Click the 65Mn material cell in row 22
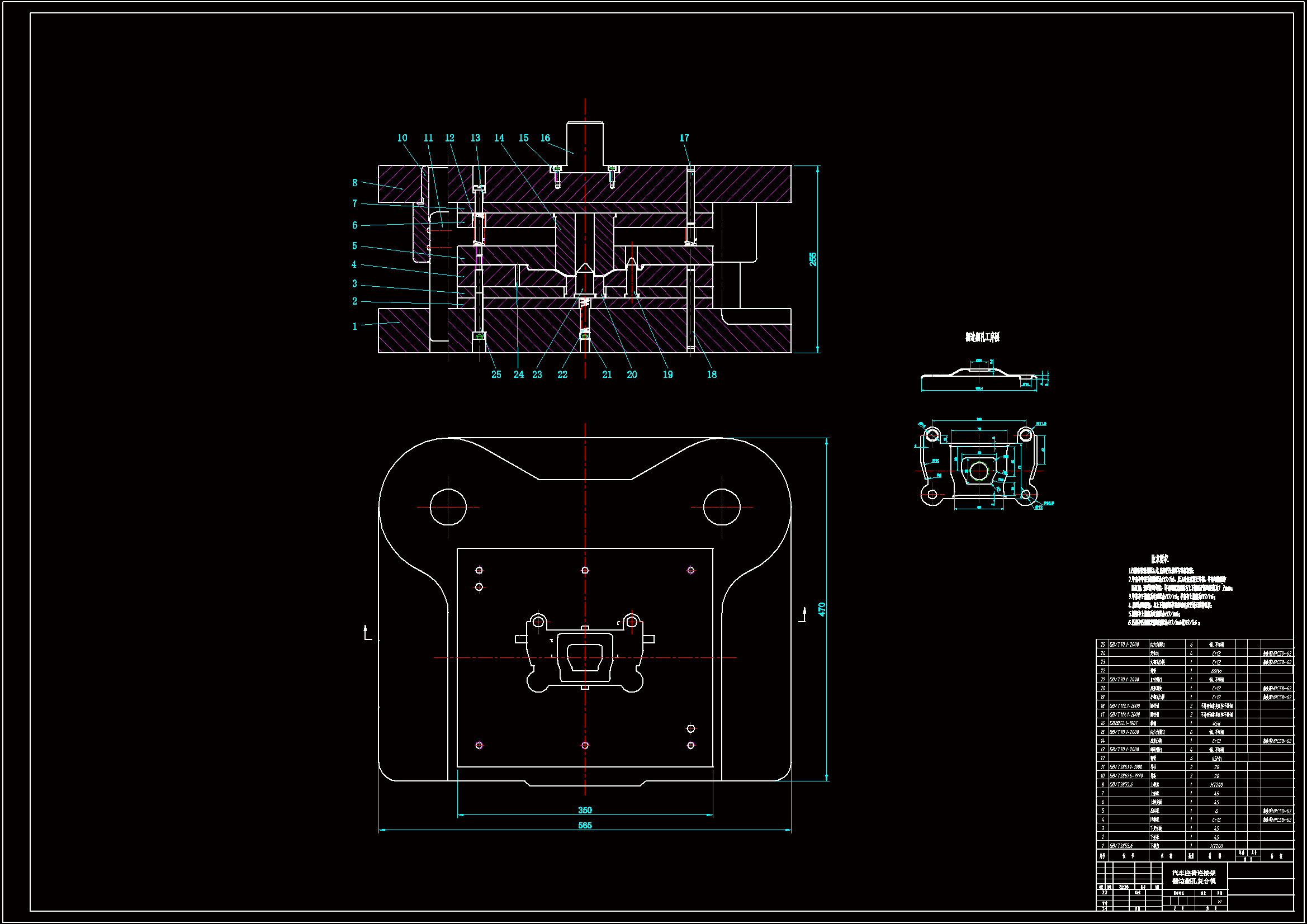1307x924 pixels. [1216, 671]
